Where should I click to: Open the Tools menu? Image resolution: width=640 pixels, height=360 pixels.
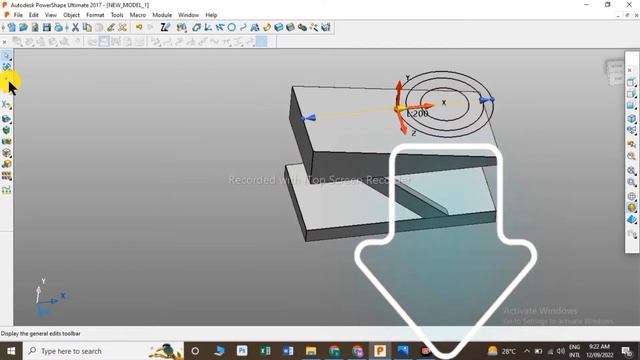[117, 15]
